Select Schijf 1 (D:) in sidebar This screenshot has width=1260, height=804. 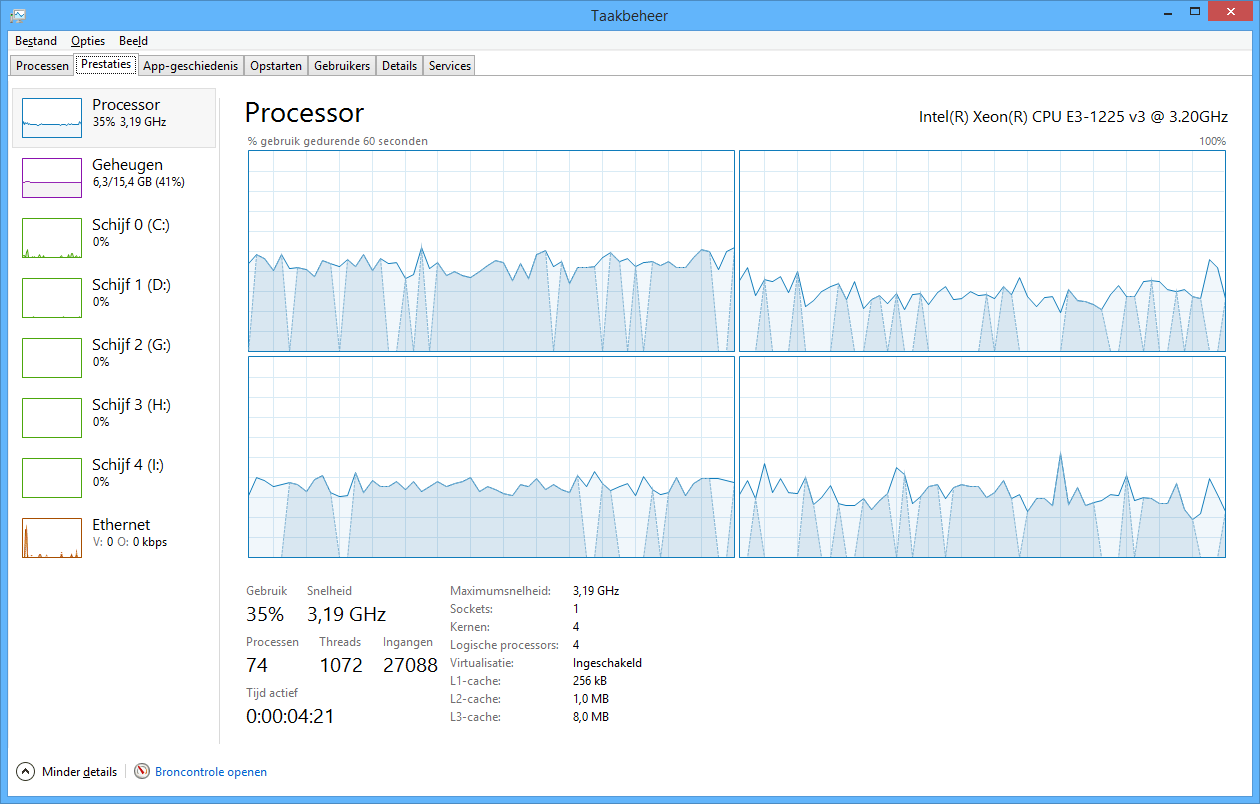(113, 298)
